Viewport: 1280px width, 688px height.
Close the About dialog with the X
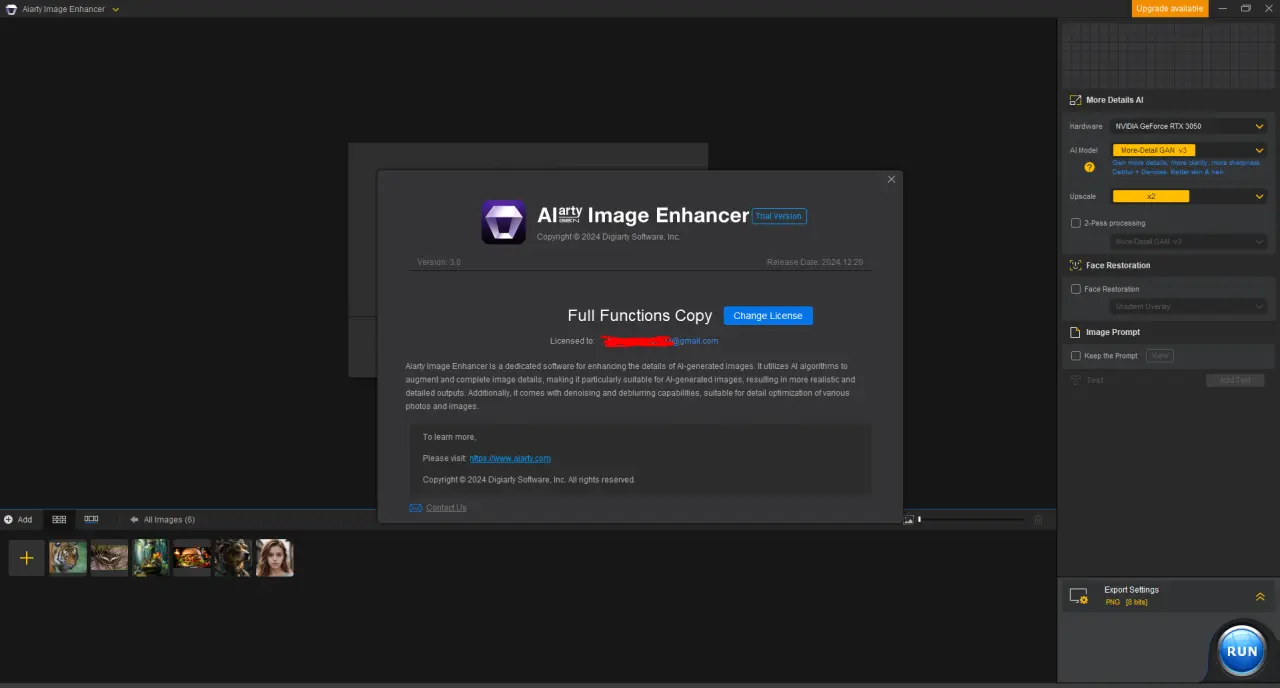[891, 180]
